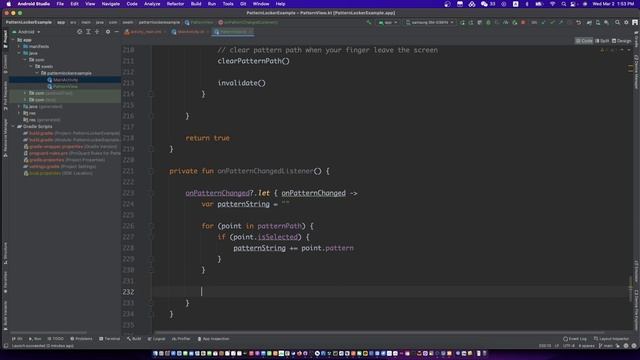Click the Undo arrow in toolbar

pos(578,22)
